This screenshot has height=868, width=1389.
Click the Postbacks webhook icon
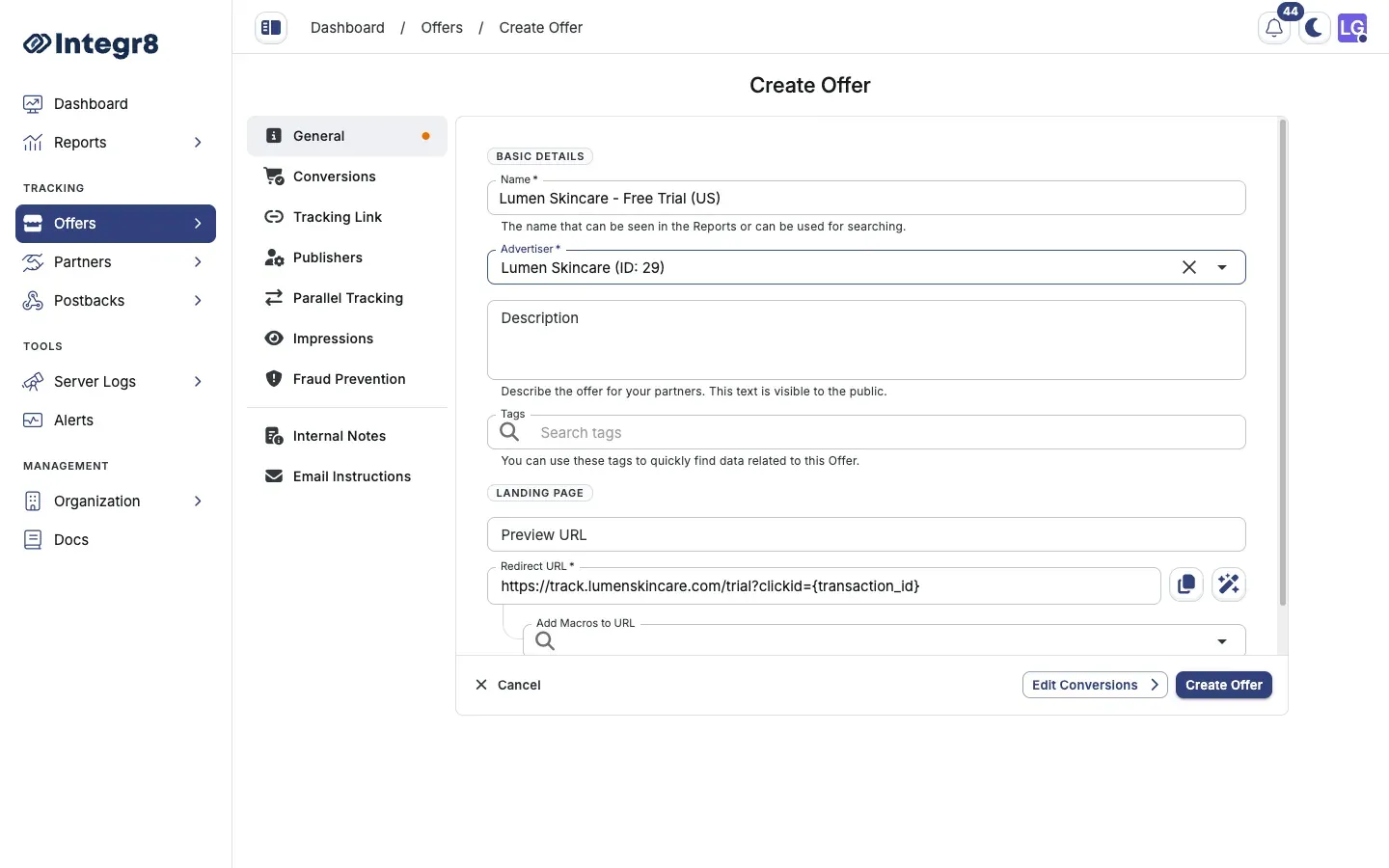point(33,301)
